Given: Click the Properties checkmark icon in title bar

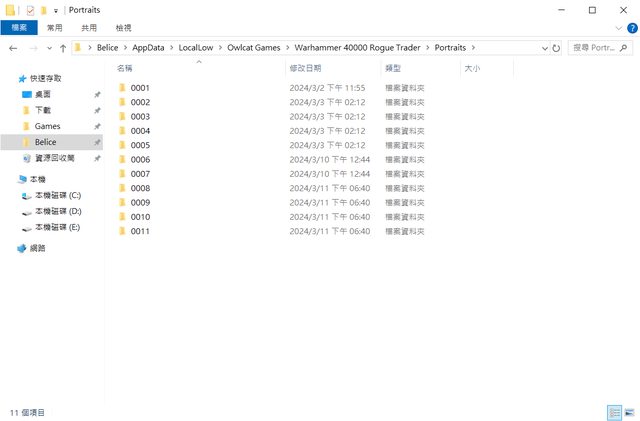Looking at the screenshot, I should [x=30, y=10].
